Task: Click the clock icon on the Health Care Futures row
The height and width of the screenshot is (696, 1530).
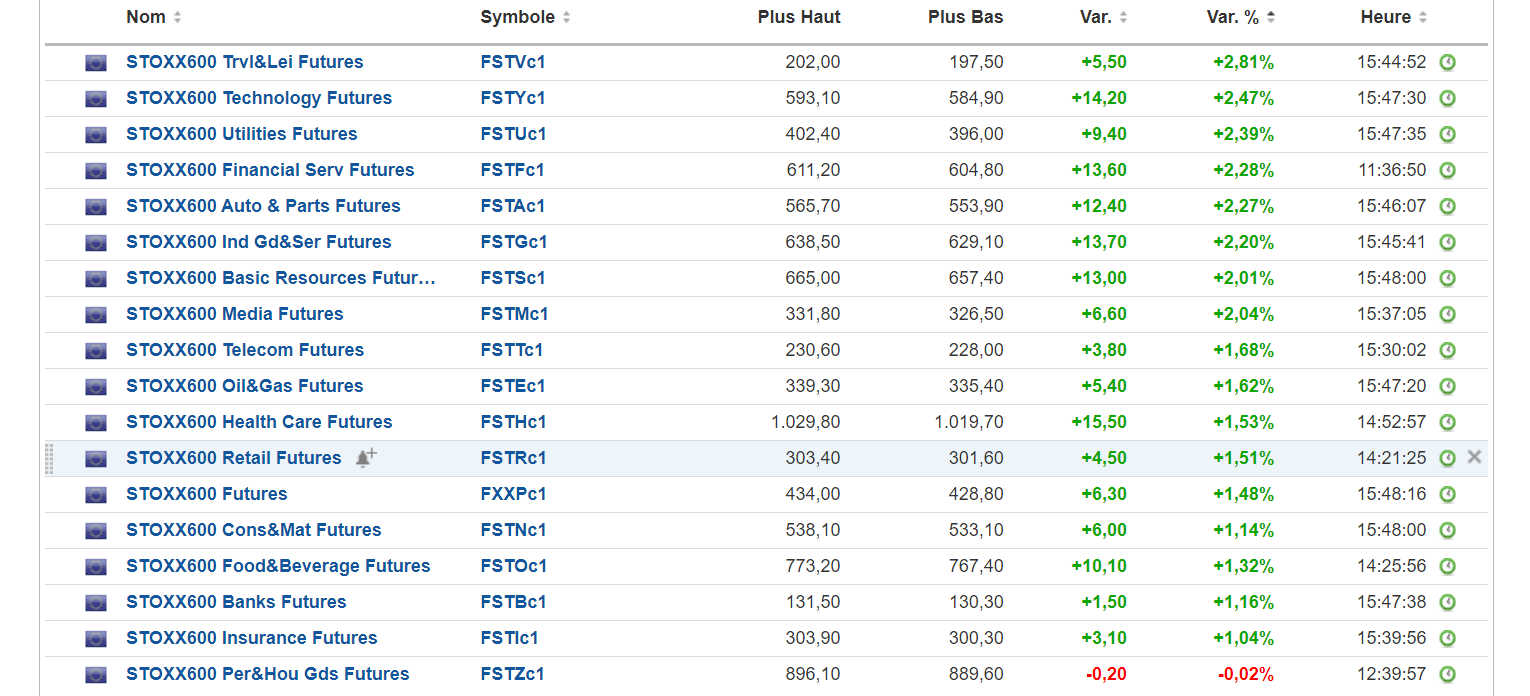Action: click(x=1447, y=422)
